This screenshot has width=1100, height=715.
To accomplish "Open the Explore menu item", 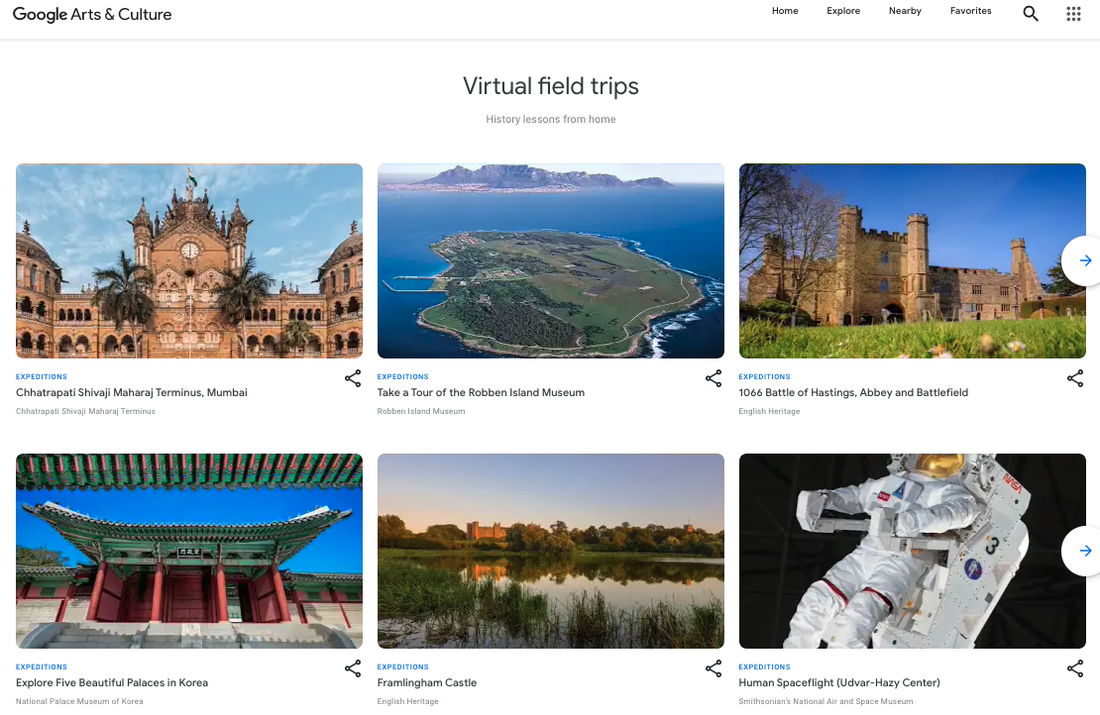I will point(843,11).
